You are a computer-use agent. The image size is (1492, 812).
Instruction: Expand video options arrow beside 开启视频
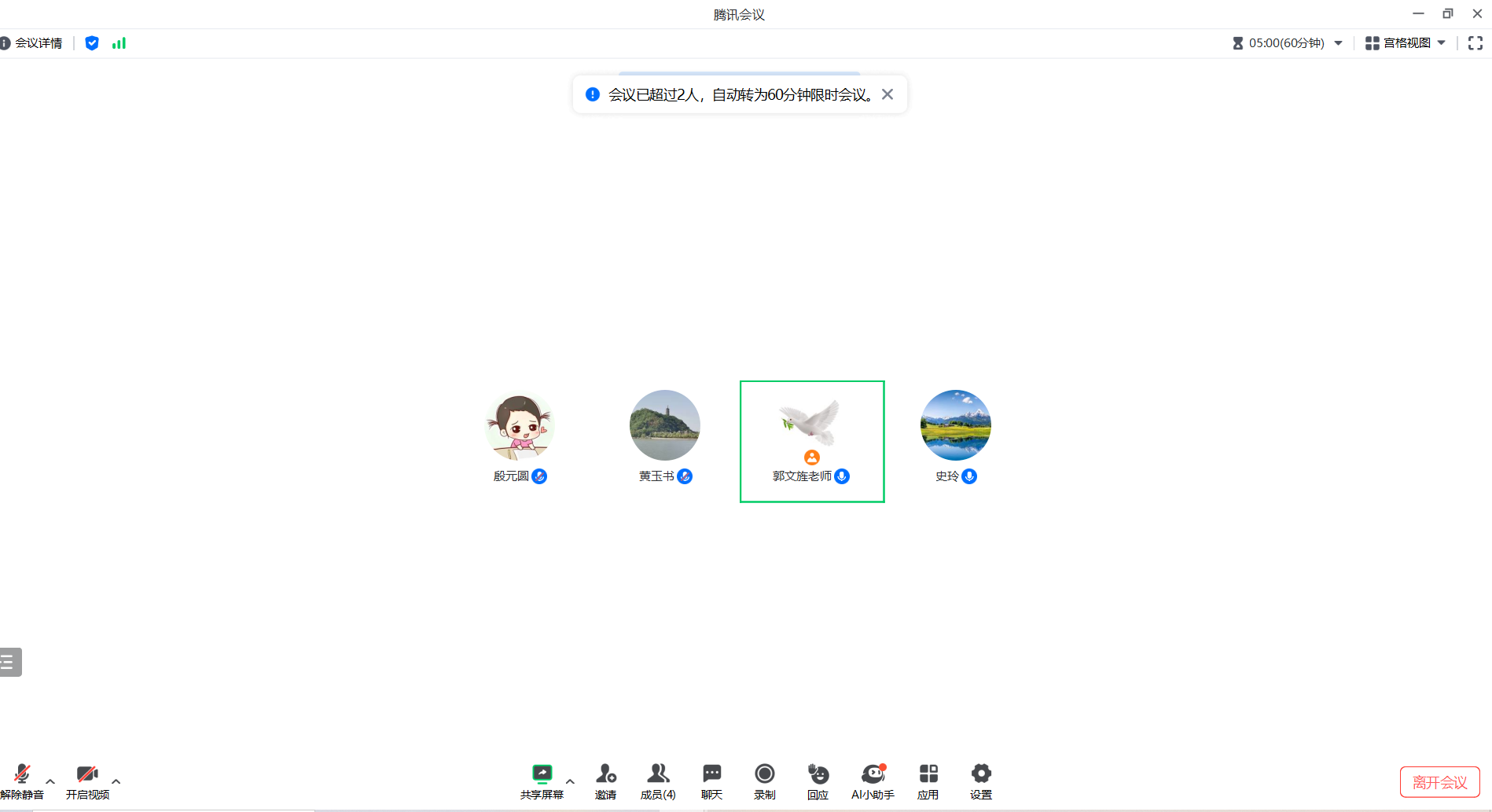pos(116,781)
